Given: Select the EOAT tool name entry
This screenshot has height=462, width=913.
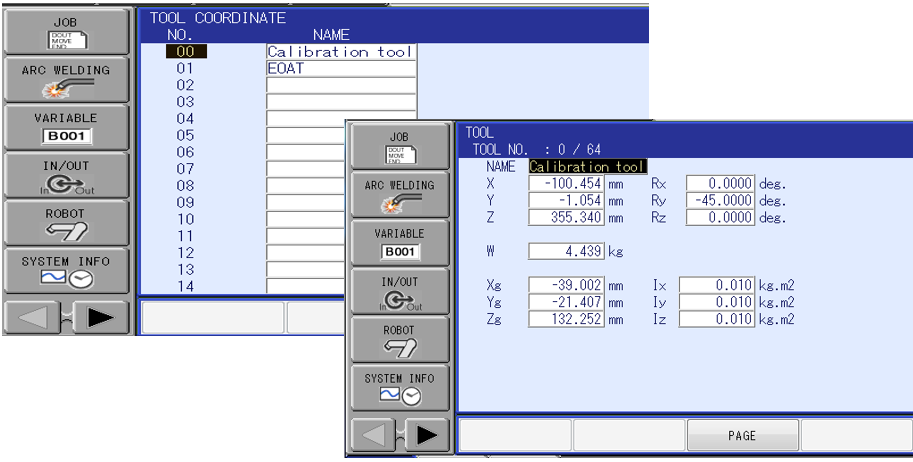Looking at the screenshot, I should [x=340, y=69].
